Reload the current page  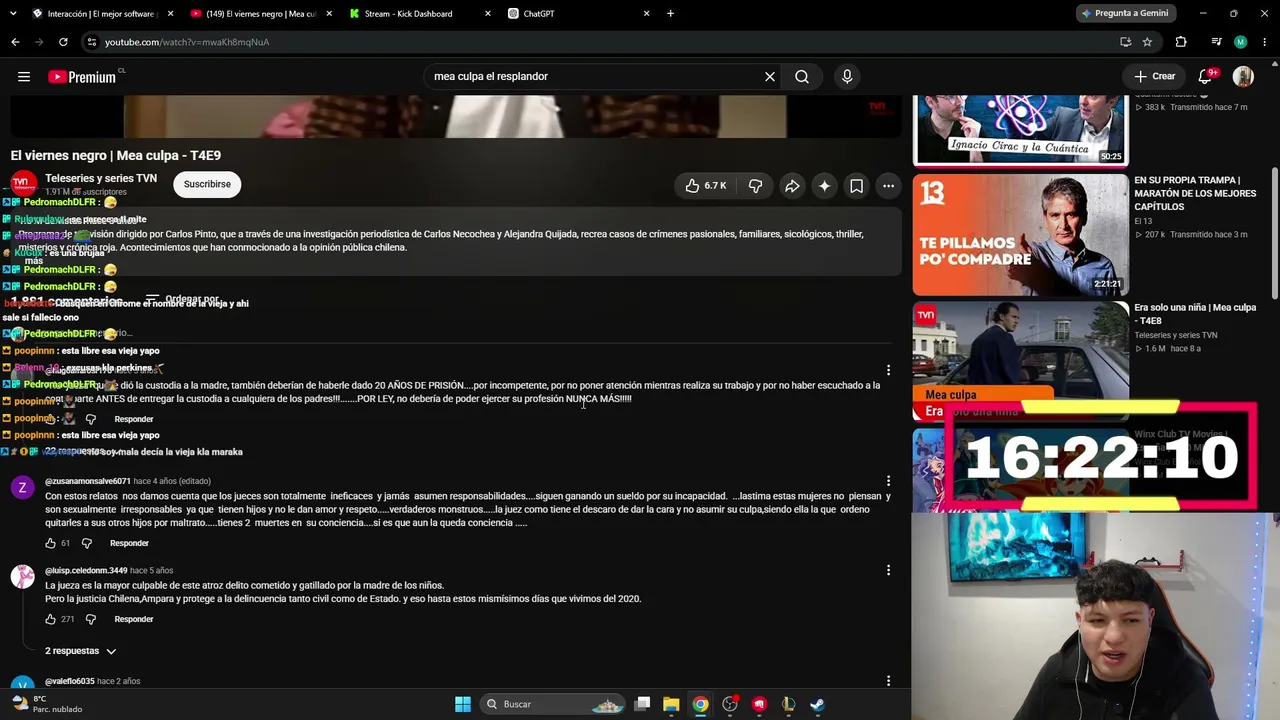tap(63, 42)
